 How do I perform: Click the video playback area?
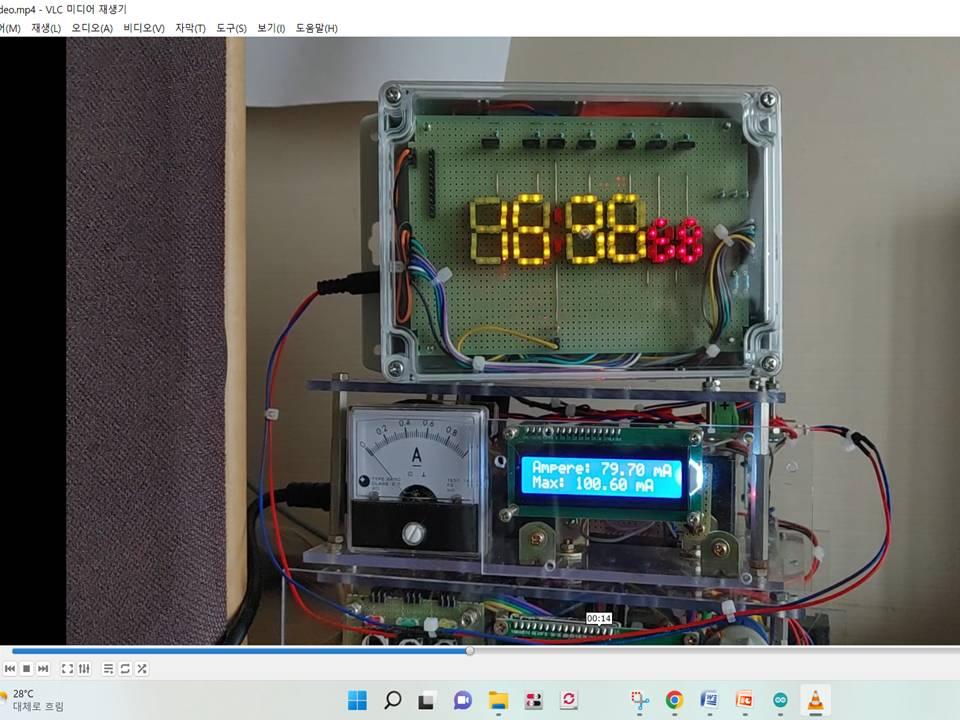click(x=480, y=340)
